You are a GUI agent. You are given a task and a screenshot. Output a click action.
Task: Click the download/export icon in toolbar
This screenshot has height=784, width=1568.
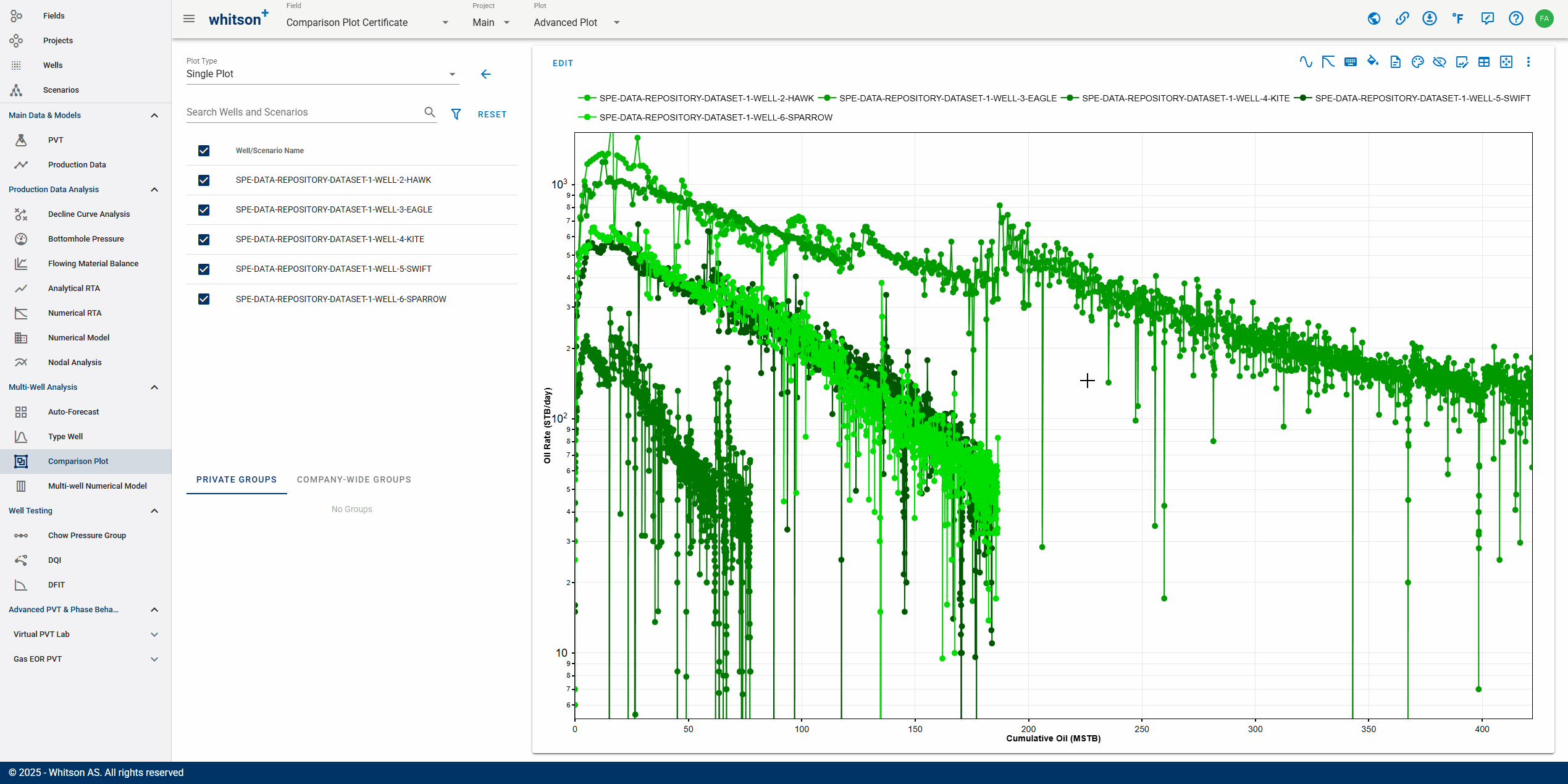1394,63
